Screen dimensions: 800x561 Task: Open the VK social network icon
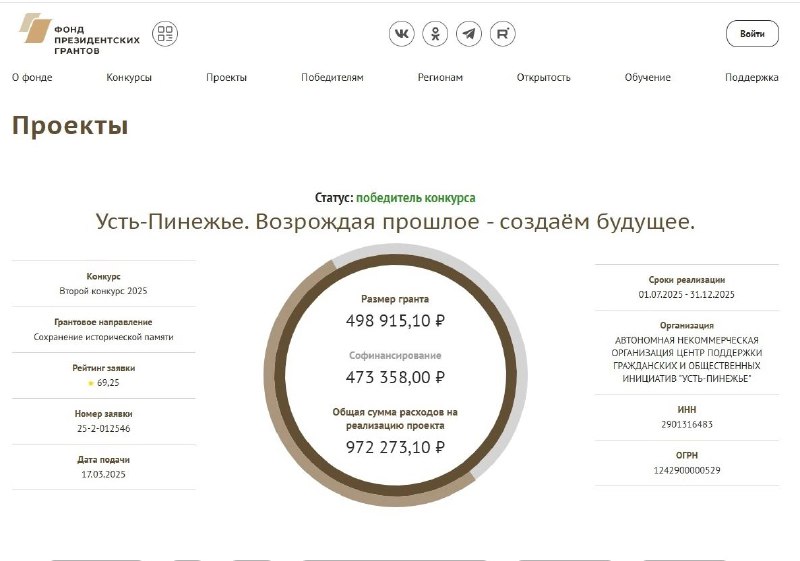(x=402, y=34)
